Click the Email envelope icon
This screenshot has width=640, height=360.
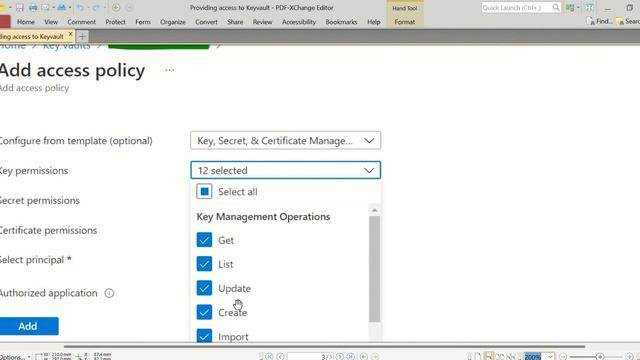tap(45, 7)
